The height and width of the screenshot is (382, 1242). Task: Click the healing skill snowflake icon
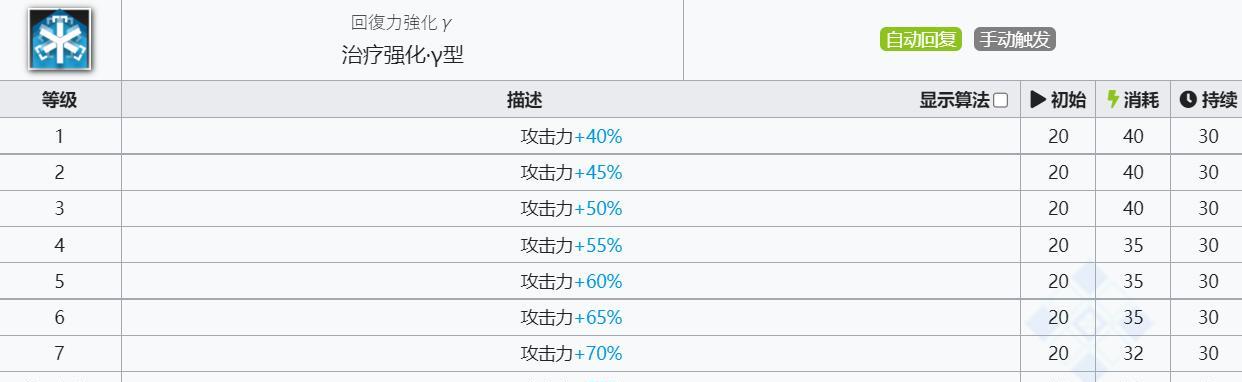(x=60, y=40)
